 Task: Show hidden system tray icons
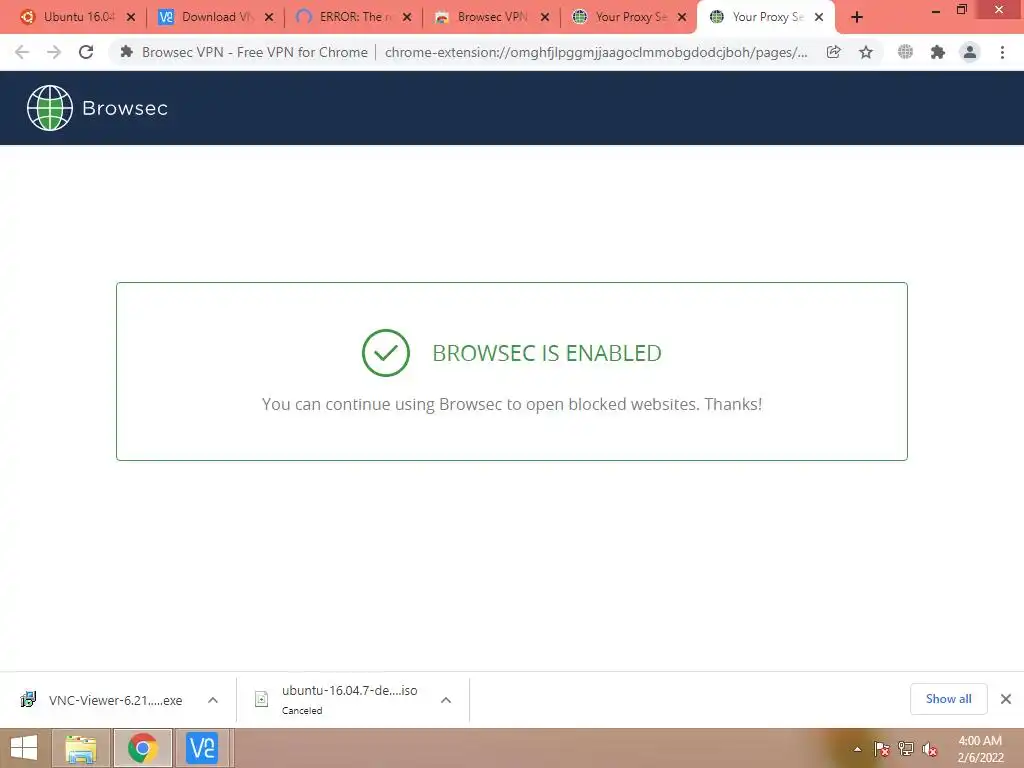[857, 749]
